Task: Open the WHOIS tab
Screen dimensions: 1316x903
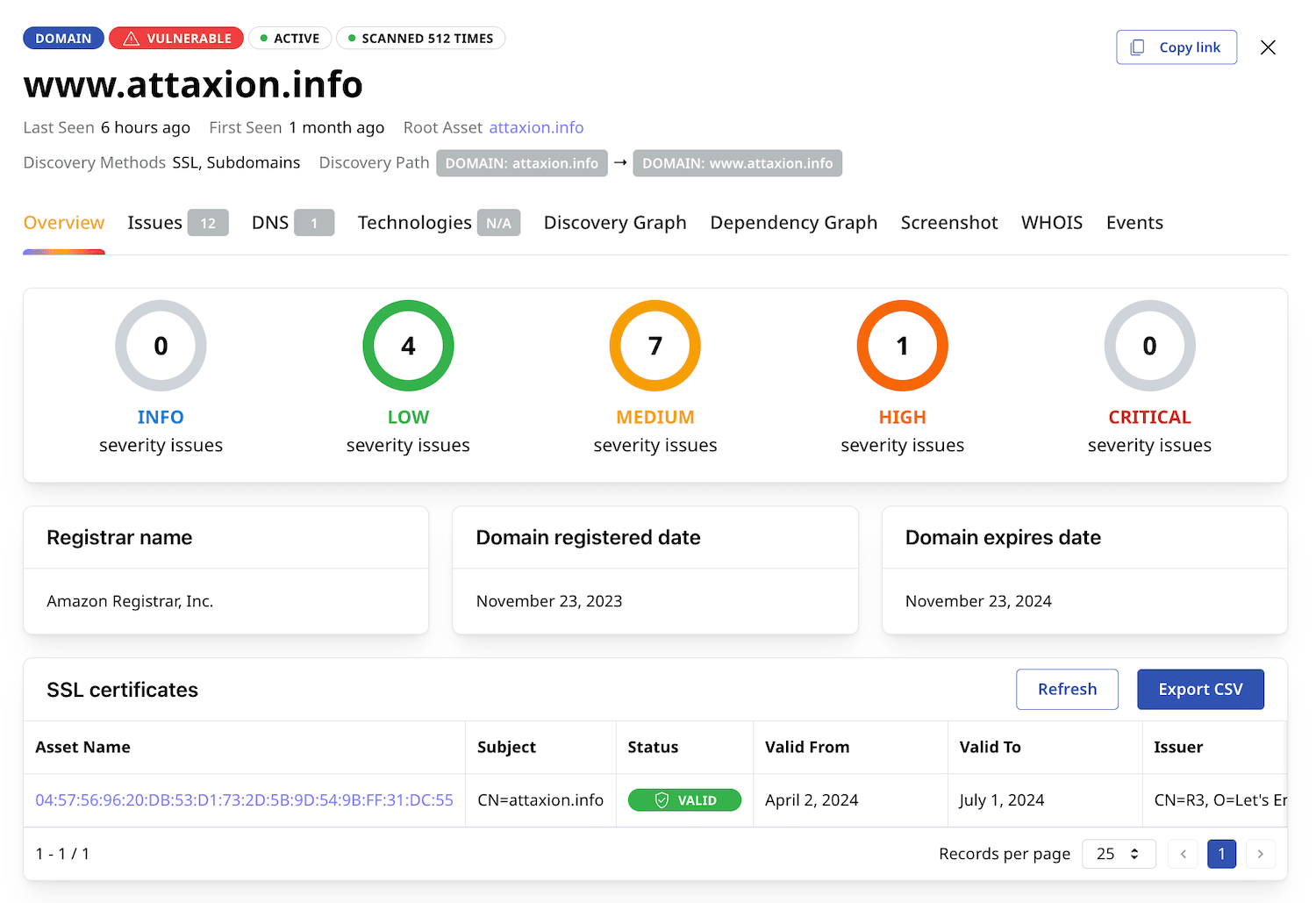Action: point(1051,223)
